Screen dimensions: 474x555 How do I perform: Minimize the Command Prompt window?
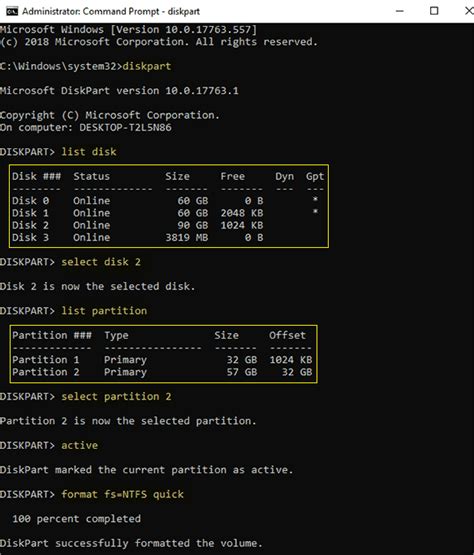pyautogui.click(x=400, y=11)
